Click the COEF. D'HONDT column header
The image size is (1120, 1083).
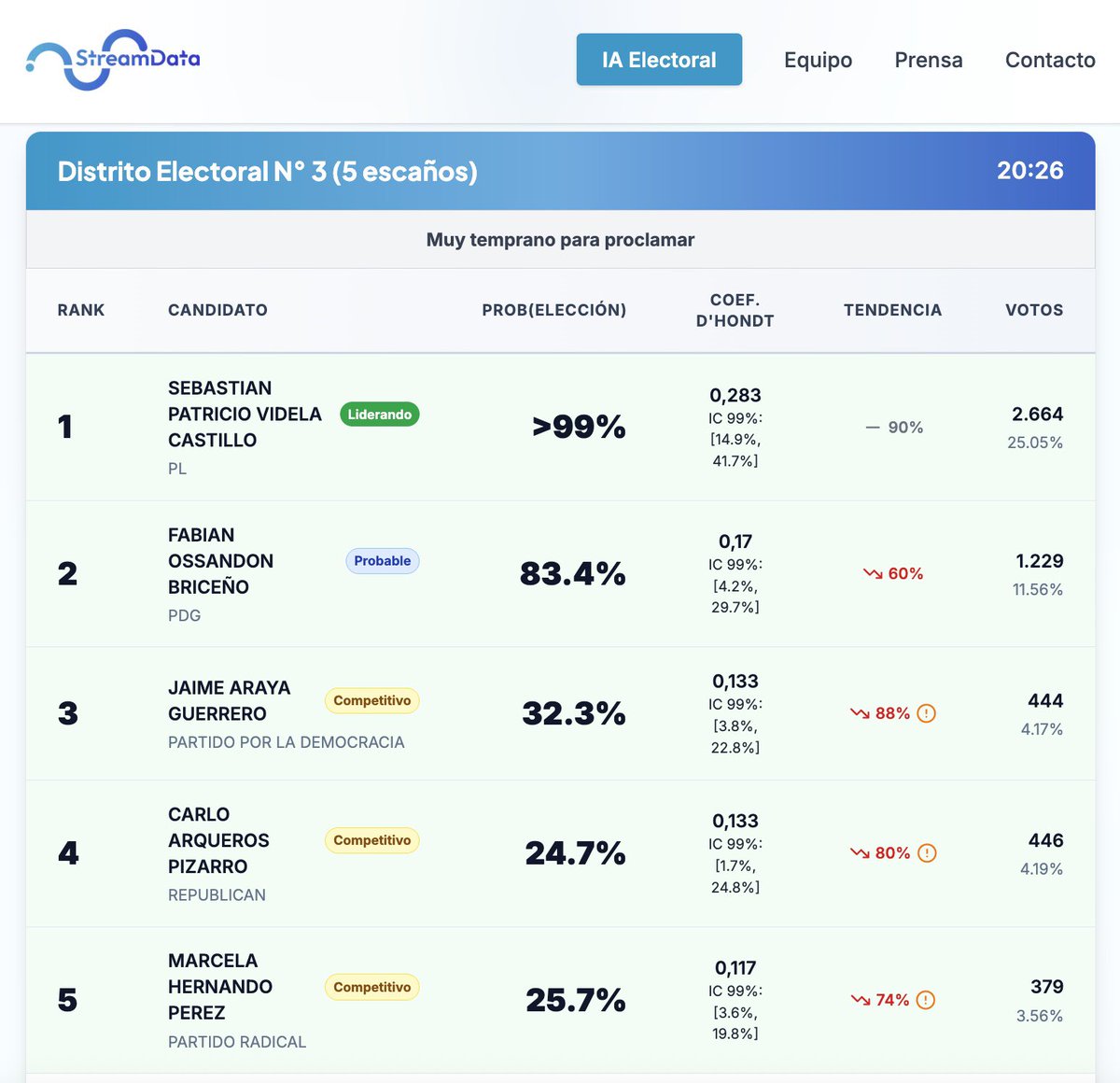[735, 310]
